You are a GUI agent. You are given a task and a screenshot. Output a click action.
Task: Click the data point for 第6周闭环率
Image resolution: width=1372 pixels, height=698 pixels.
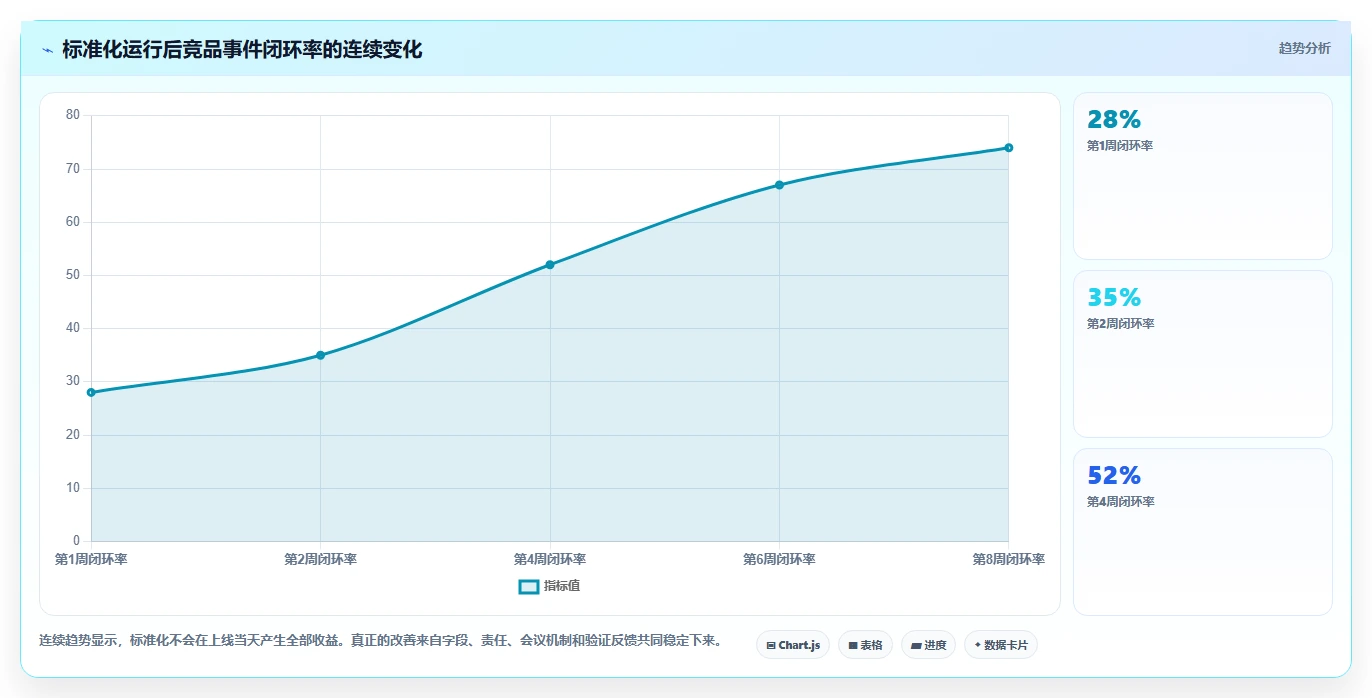coord(779,185)
